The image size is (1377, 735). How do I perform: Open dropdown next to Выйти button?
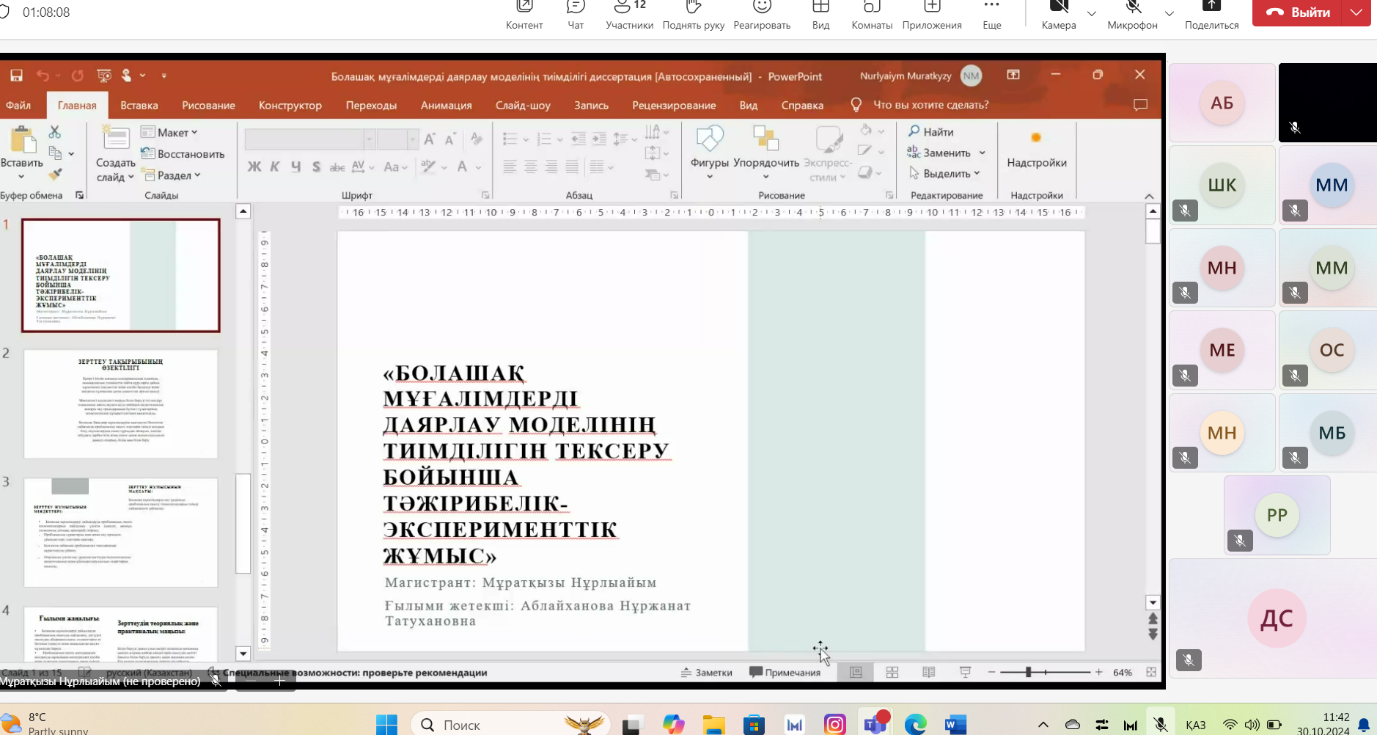pyautogui.click(x=1357, y=12)
